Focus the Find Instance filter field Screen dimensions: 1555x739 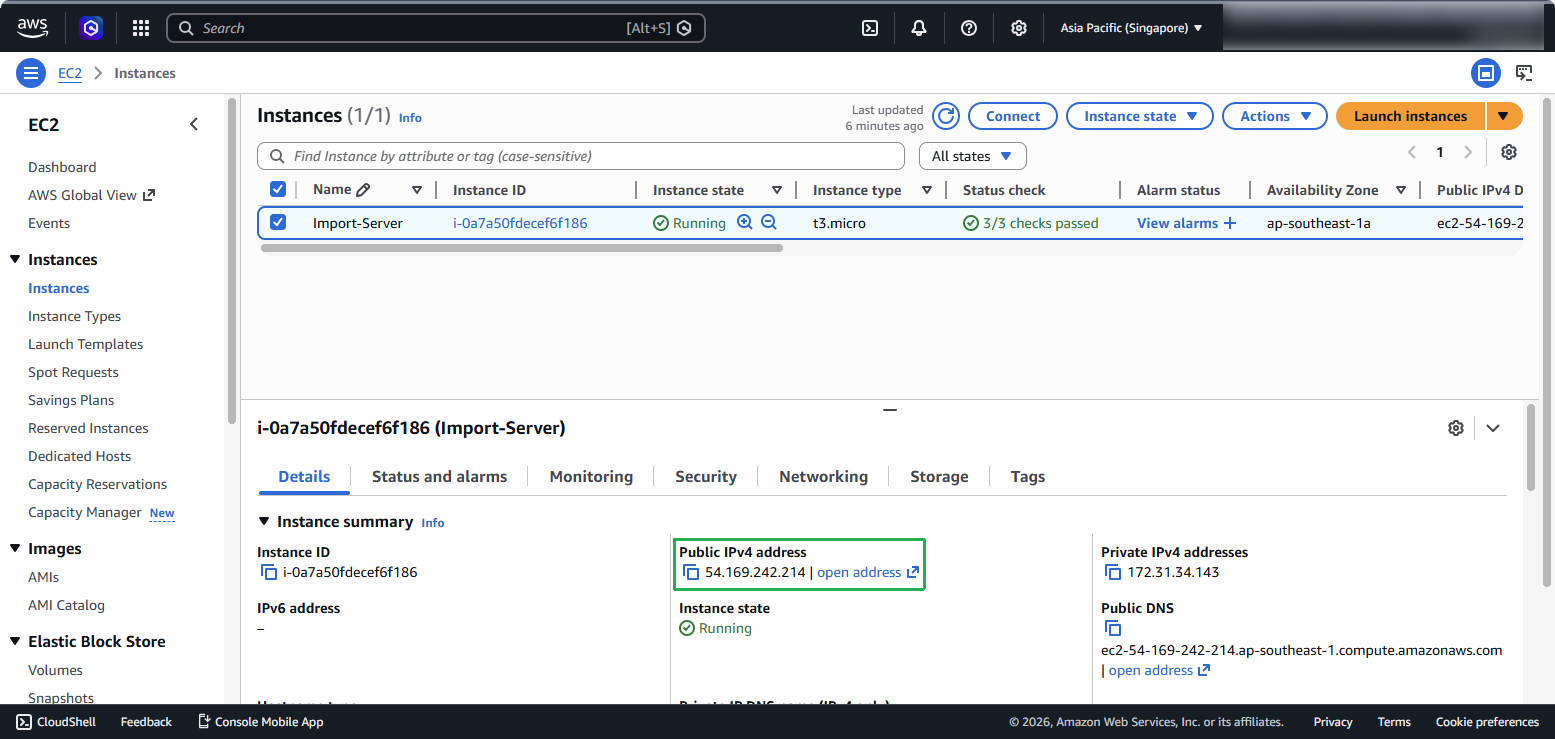coord(581,156)
